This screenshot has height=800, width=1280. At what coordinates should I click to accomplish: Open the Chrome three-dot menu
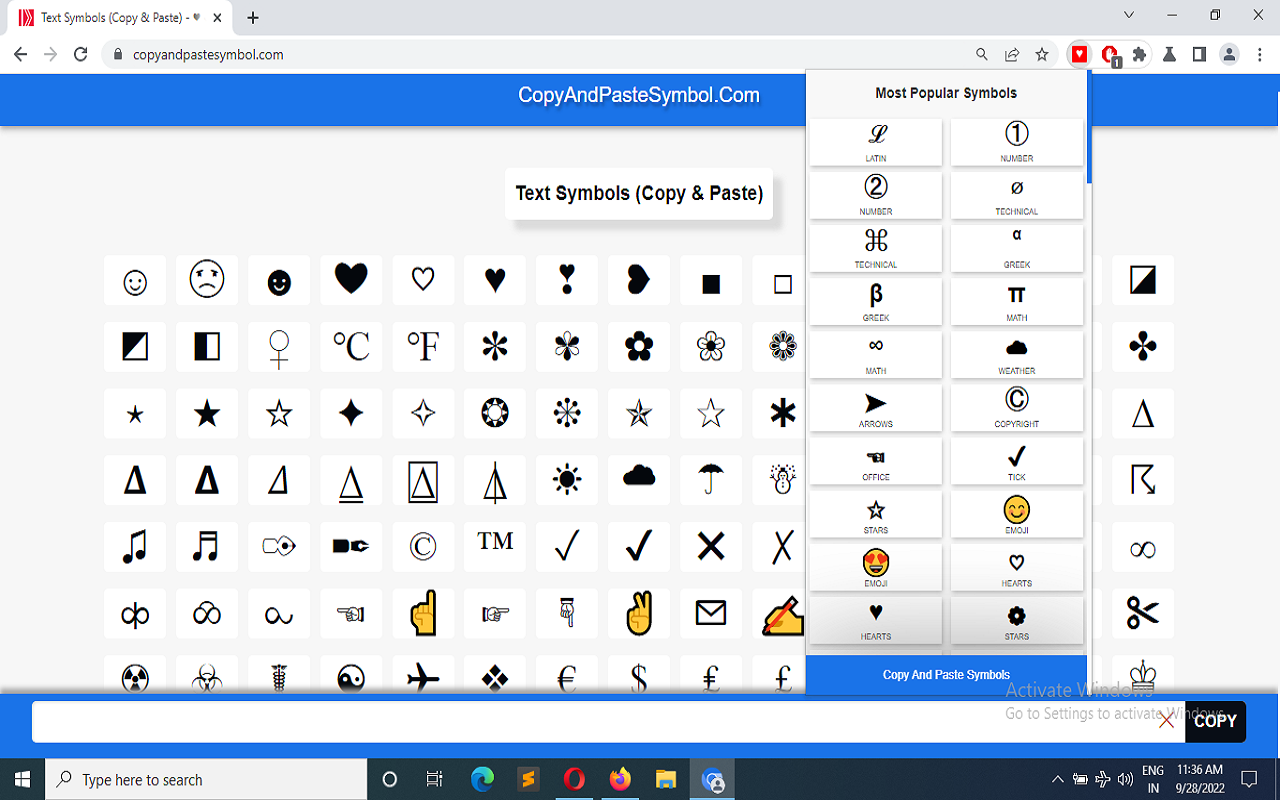coord(1260,55)
